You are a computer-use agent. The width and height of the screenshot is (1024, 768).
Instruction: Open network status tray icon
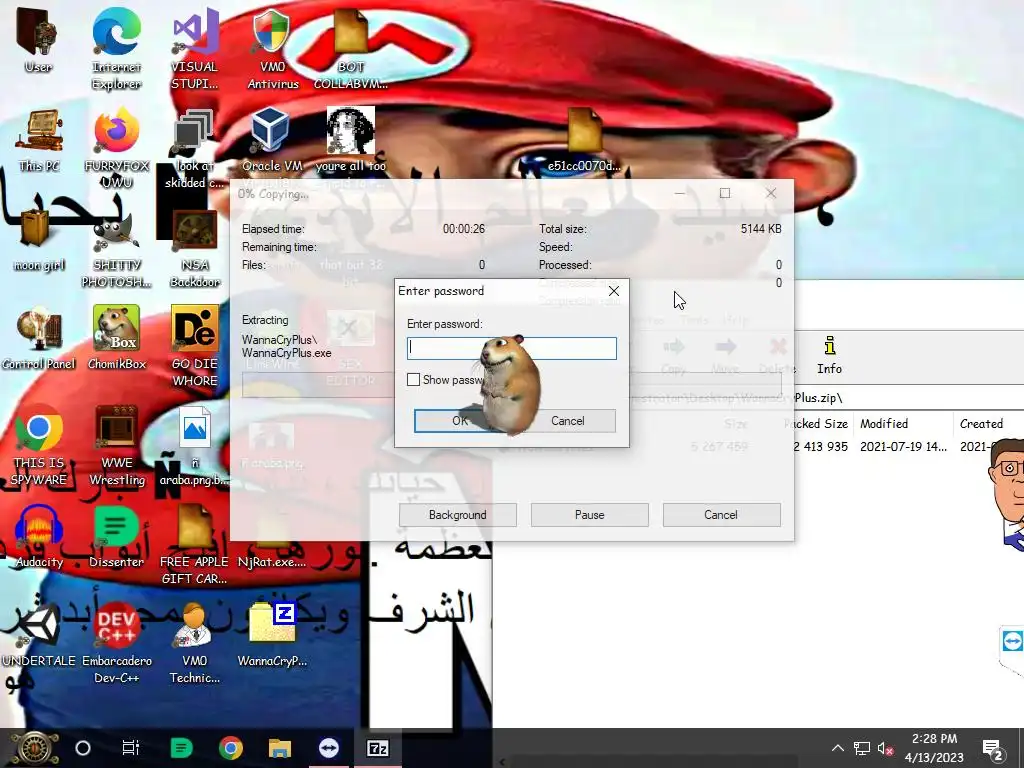point(862,748)
